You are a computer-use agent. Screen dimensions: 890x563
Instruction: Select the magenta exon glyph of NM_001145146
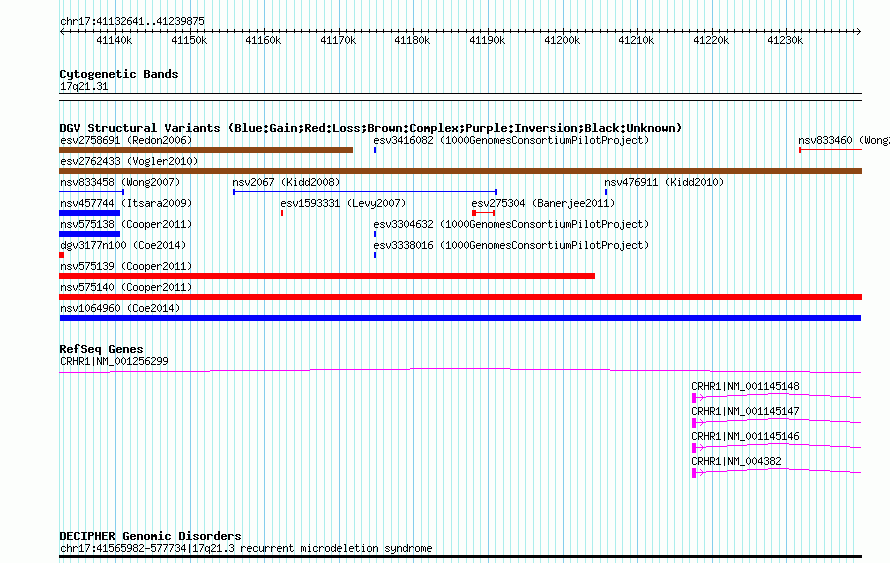pos(694,448)
